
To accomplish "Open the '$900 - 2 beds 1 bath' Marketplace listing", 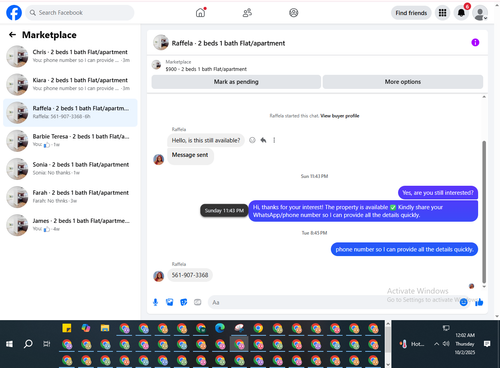I will click(206, 69).
